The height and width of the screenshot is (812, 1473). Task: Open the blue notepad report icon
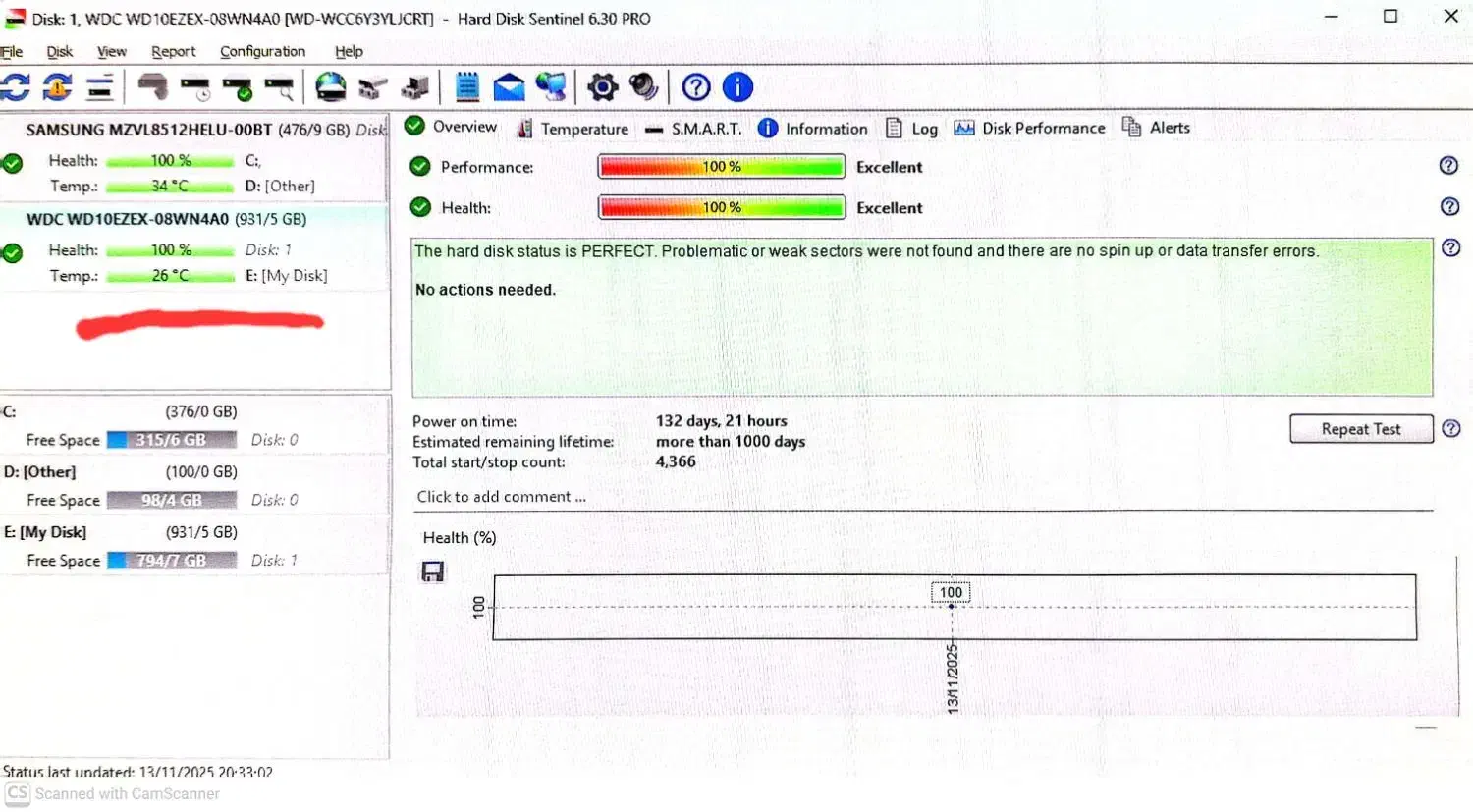[x=467, y=87]
